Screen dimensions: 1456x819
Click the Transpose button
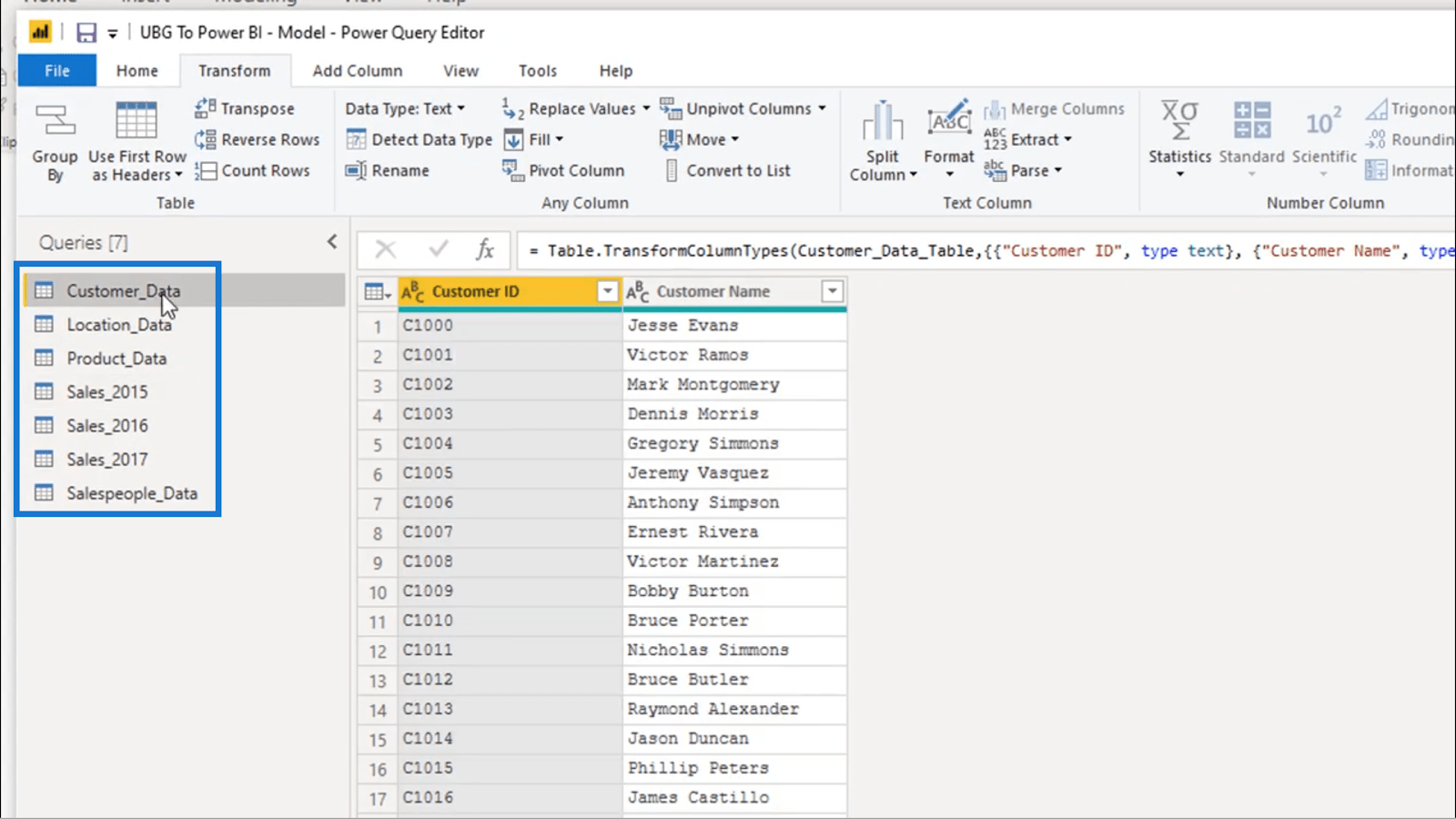[245, 108]
